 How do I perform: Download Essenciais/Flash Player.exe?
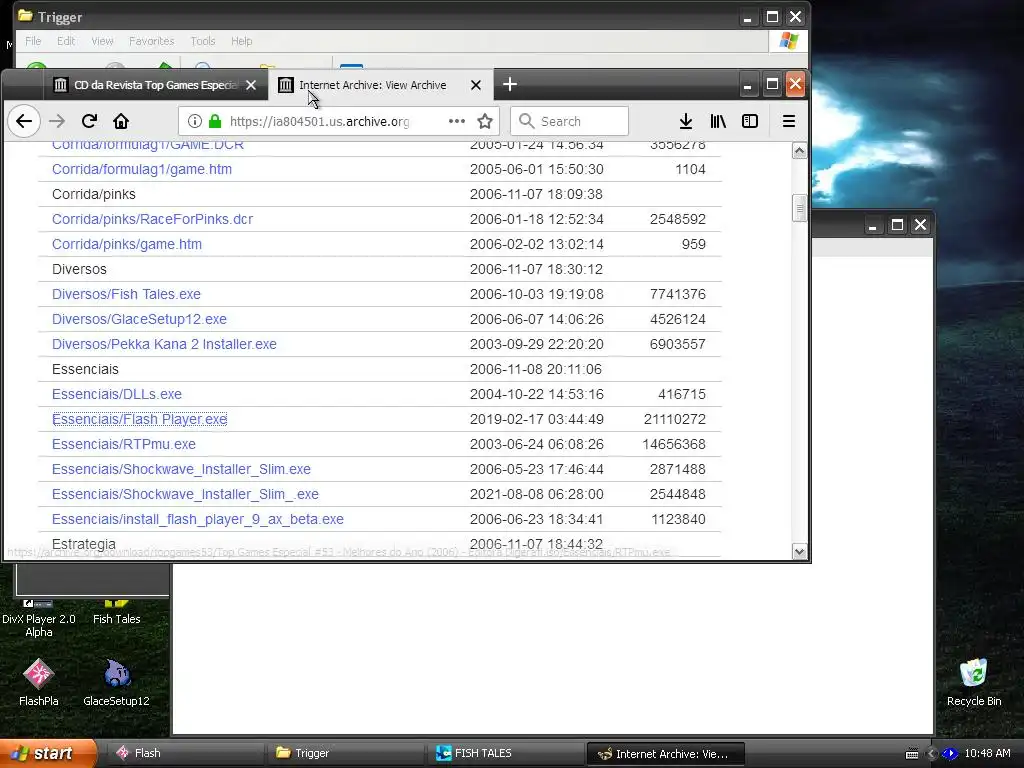[x=140, y=419]
